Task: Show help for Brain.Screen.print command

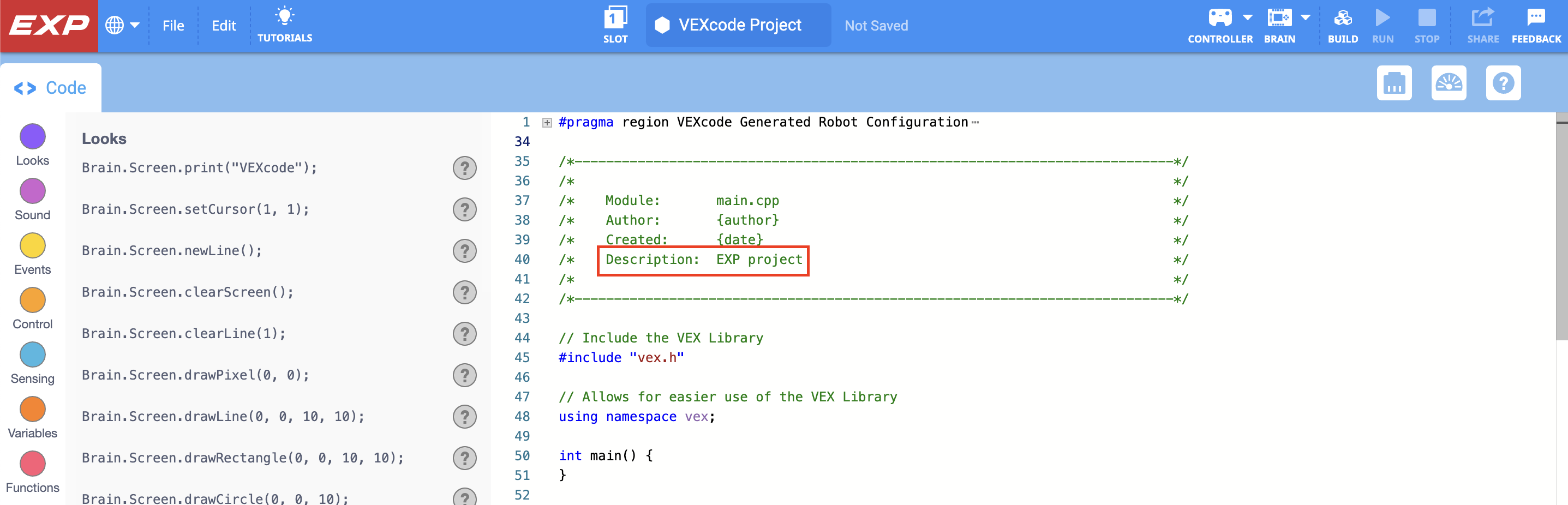Action: [x=464, y=168]
